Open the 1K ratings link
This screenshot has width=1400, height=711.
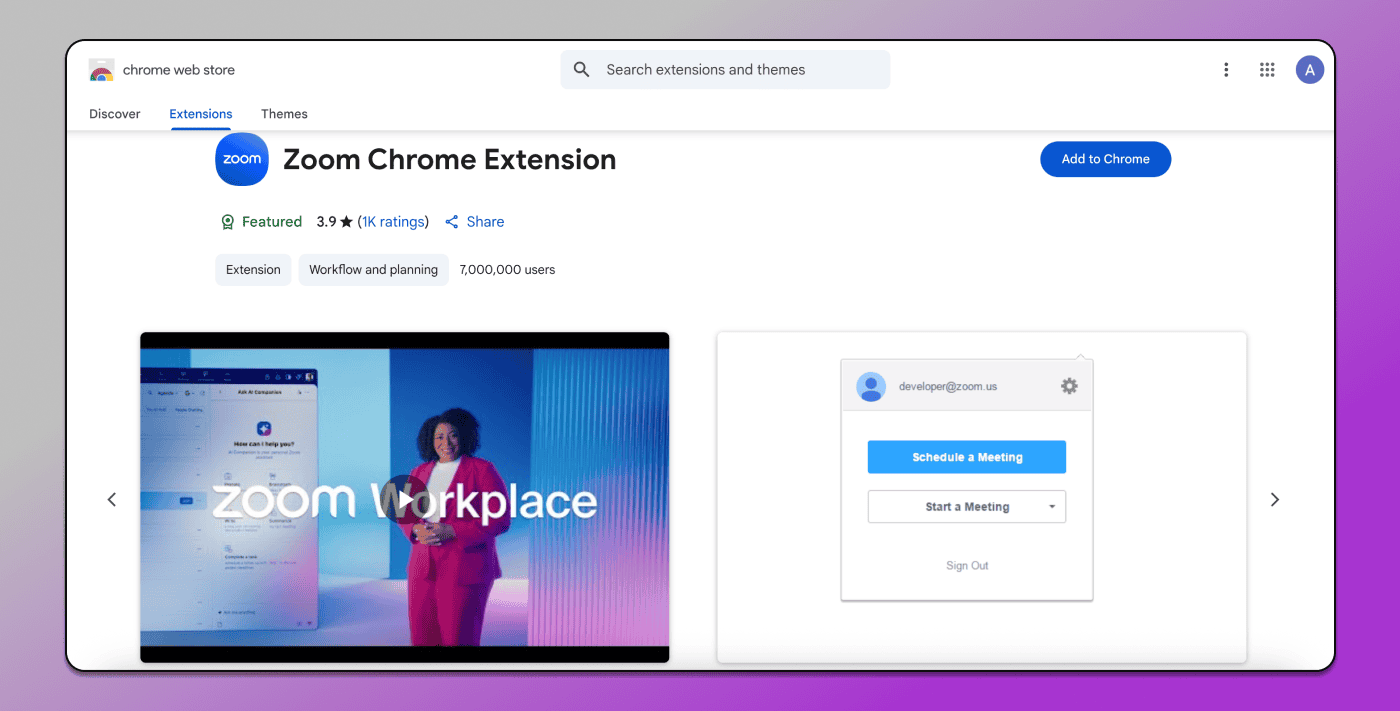coord(395,222)
